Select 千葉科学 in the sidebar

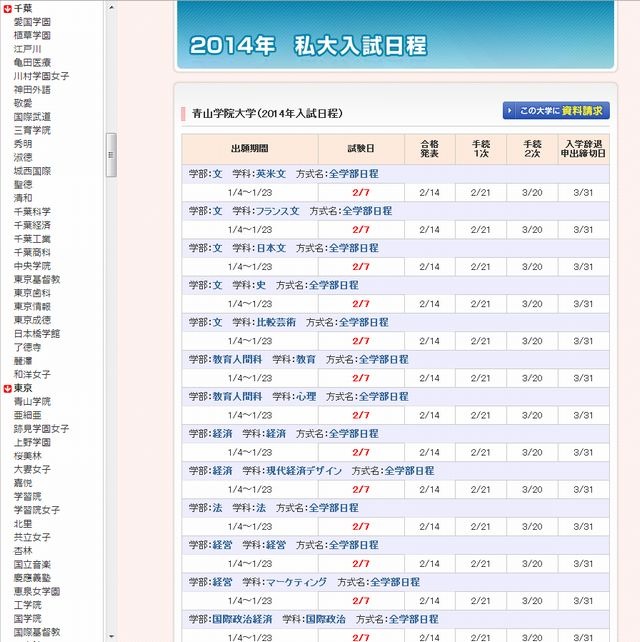32,212
